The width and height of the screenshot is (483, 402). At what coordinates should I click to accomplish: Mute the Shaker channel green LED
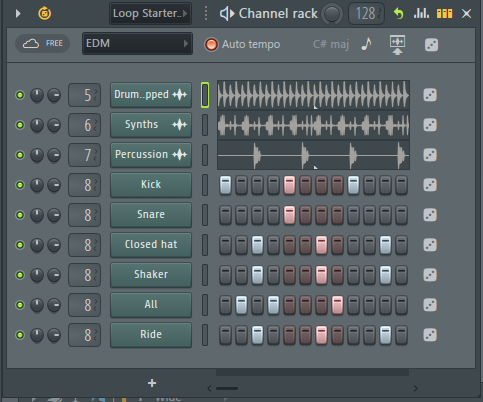[x=20, y=275]
